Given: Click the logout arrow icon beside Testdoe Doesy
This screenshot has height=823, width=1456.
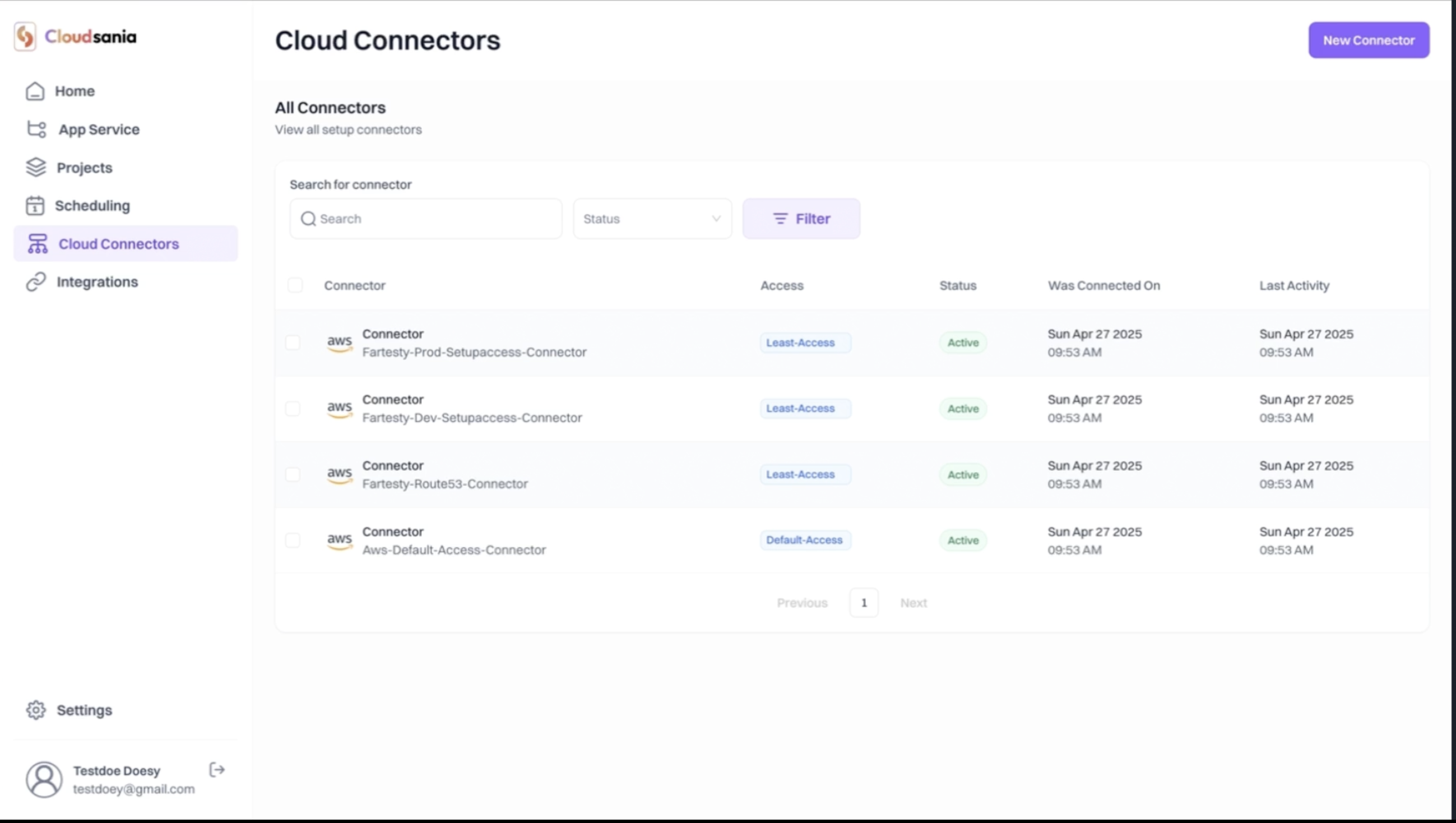Looking at the screenshot, I should pyautogui.click(x=217, y=770).
